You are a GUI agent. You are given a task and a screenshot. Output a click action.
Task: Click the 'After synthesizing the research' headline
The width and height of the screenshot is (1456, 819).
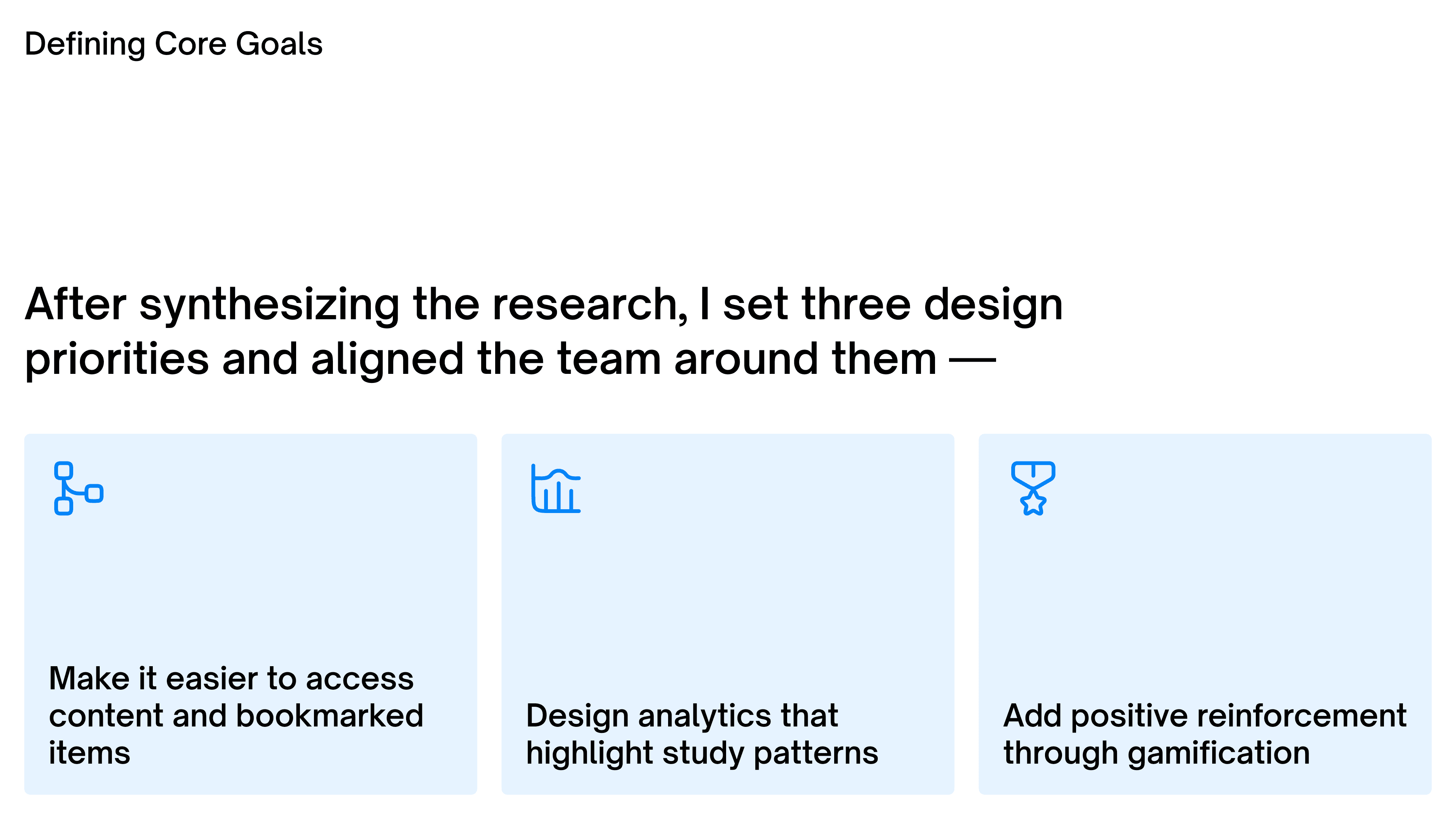(x=544, y=331)
